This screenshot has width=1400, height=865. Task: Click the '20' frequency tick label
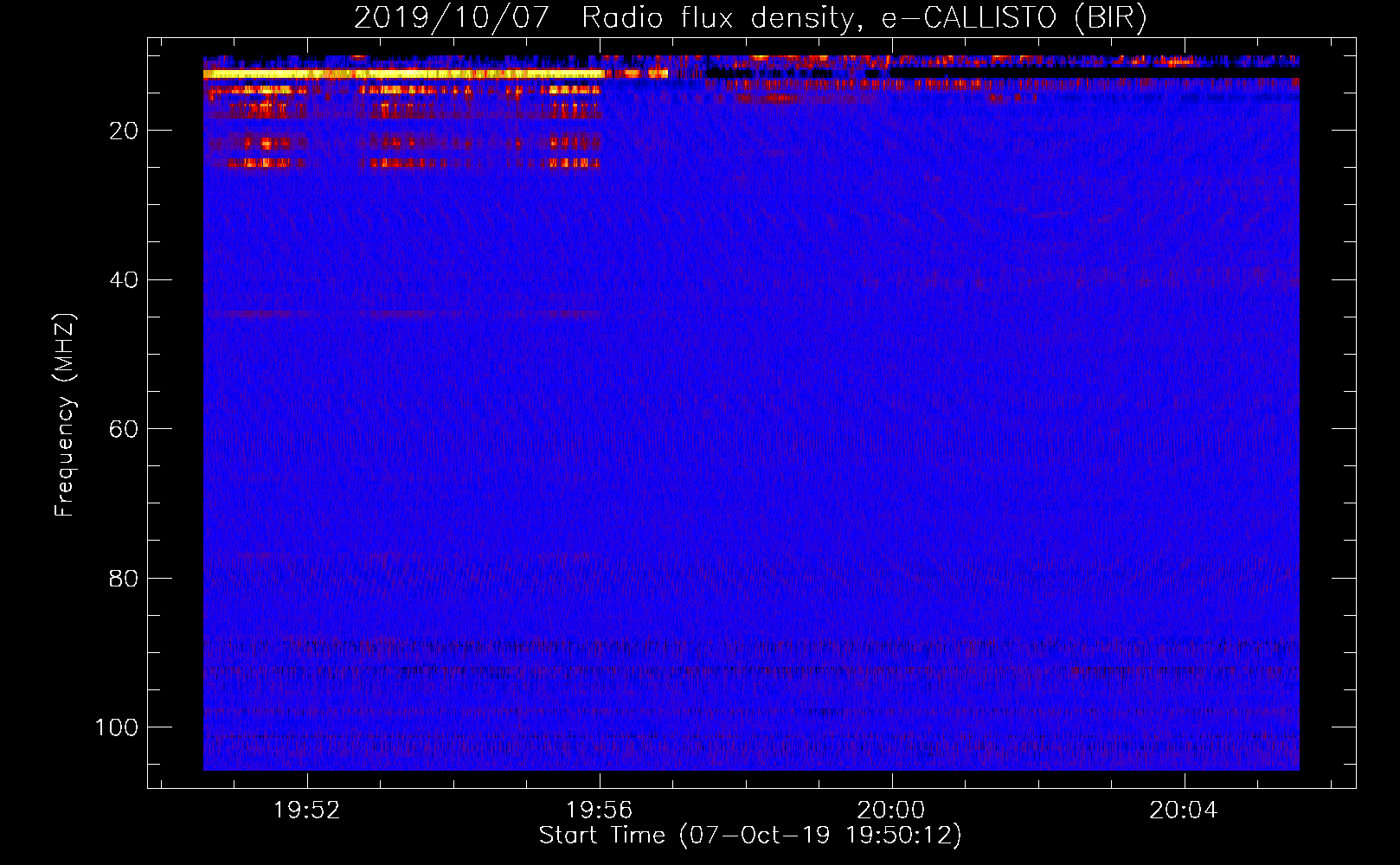(x=124, y=131)
